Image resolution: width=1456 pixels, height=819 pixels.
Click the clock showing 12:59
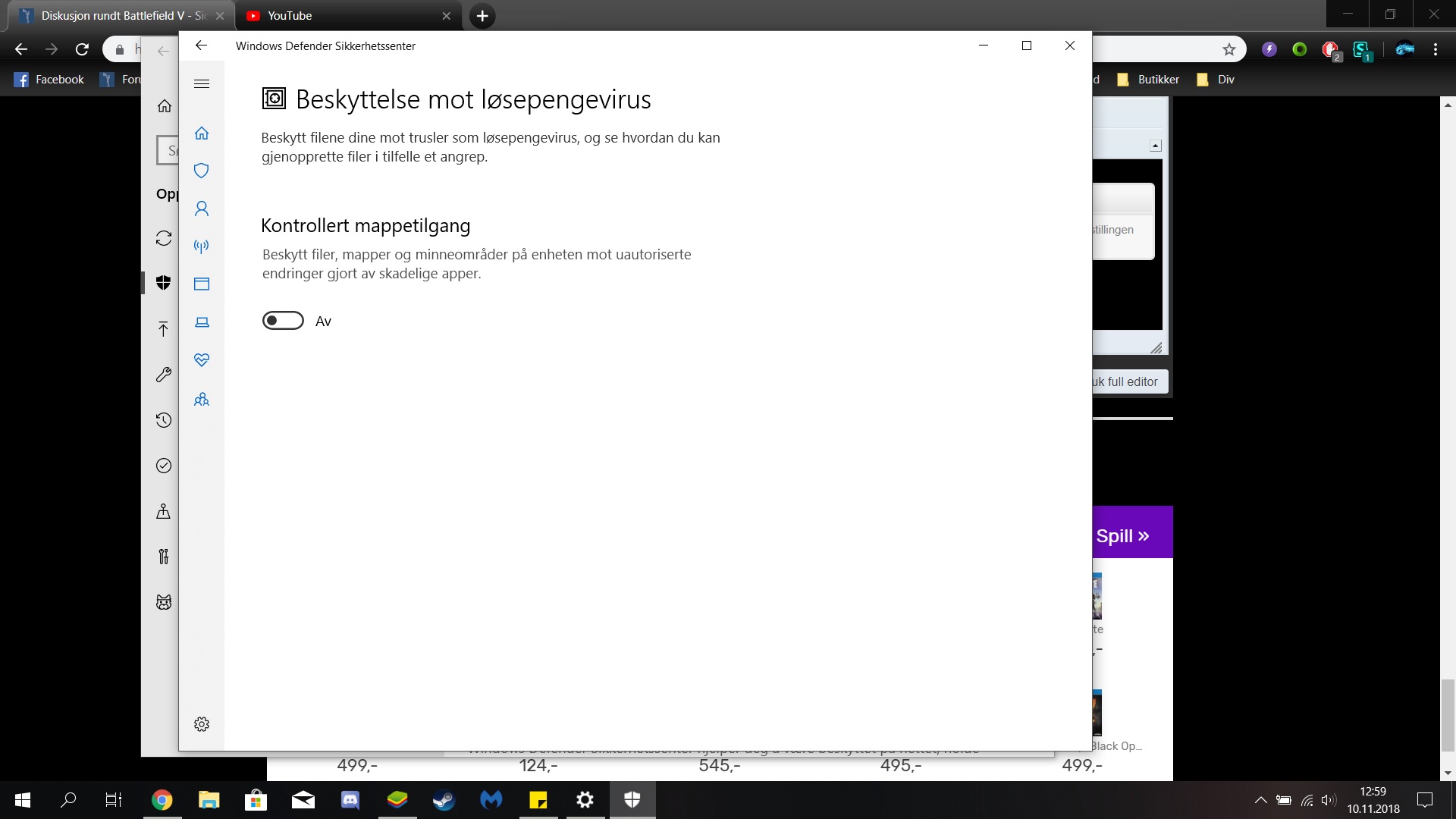[1373, 792]
